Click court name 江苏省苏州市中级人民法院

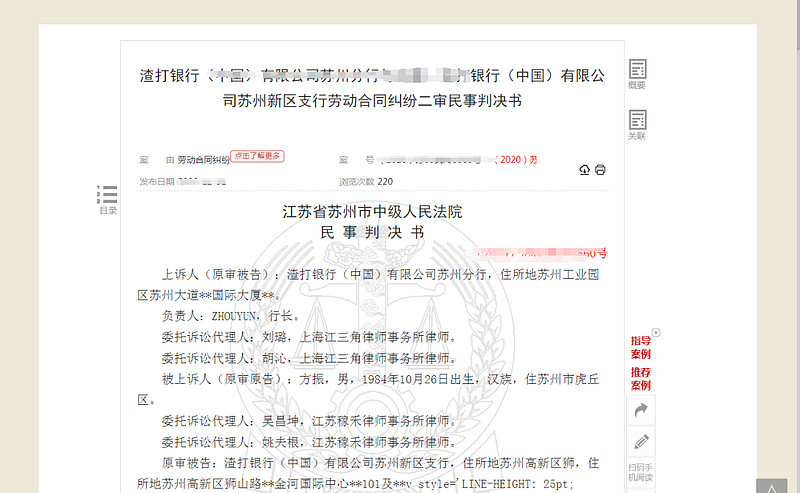pos(372,212)
